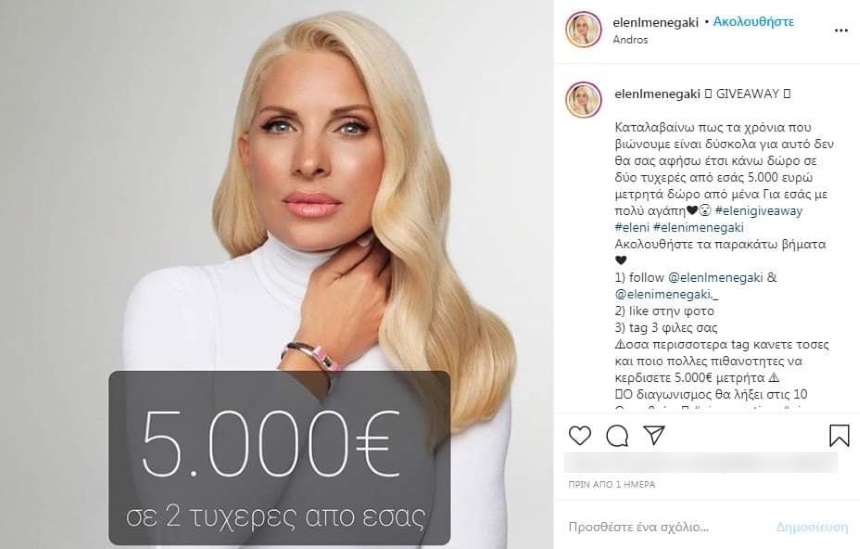Open elenImenegaki username in caption

657,94
